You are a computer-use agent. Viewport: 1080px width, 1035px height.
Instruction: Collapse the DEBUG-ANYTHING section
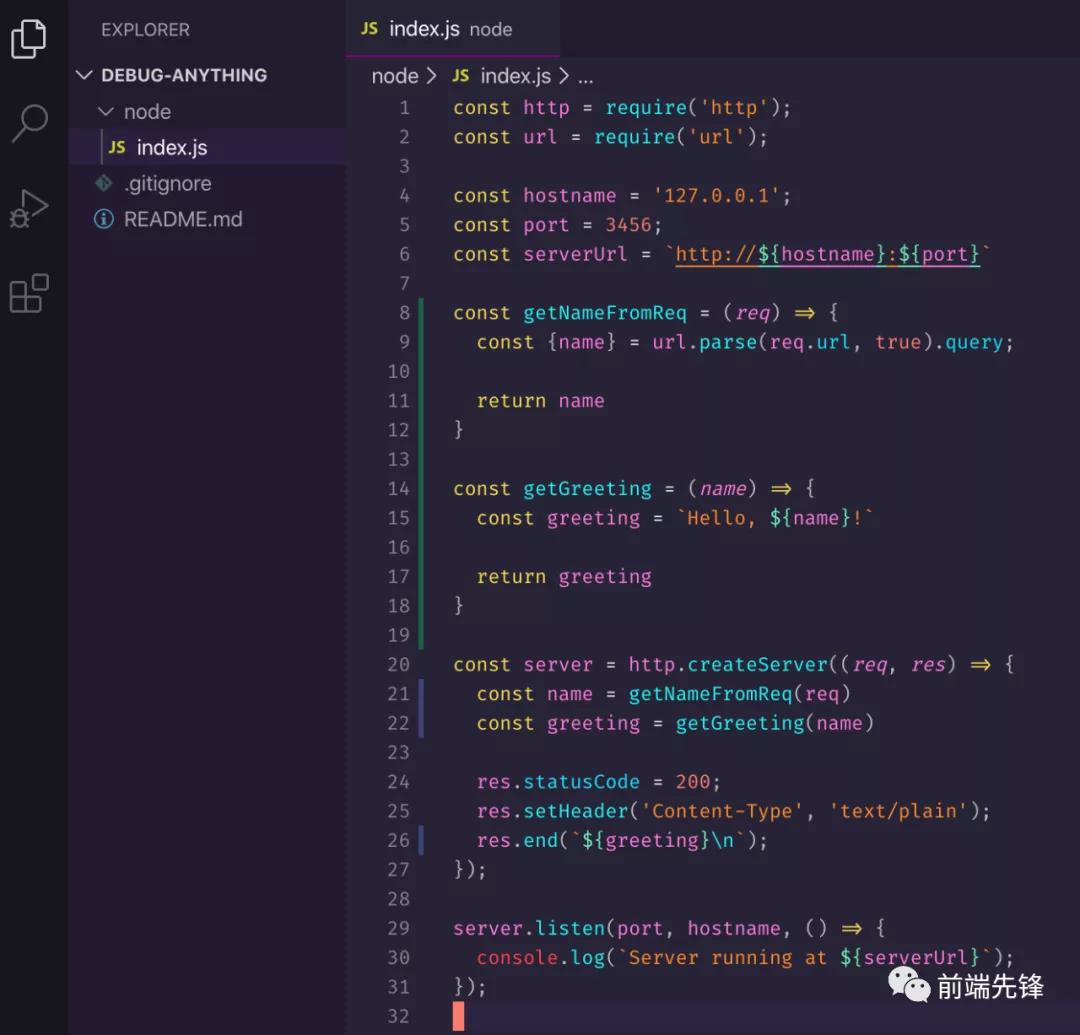[x=84, y=75]
